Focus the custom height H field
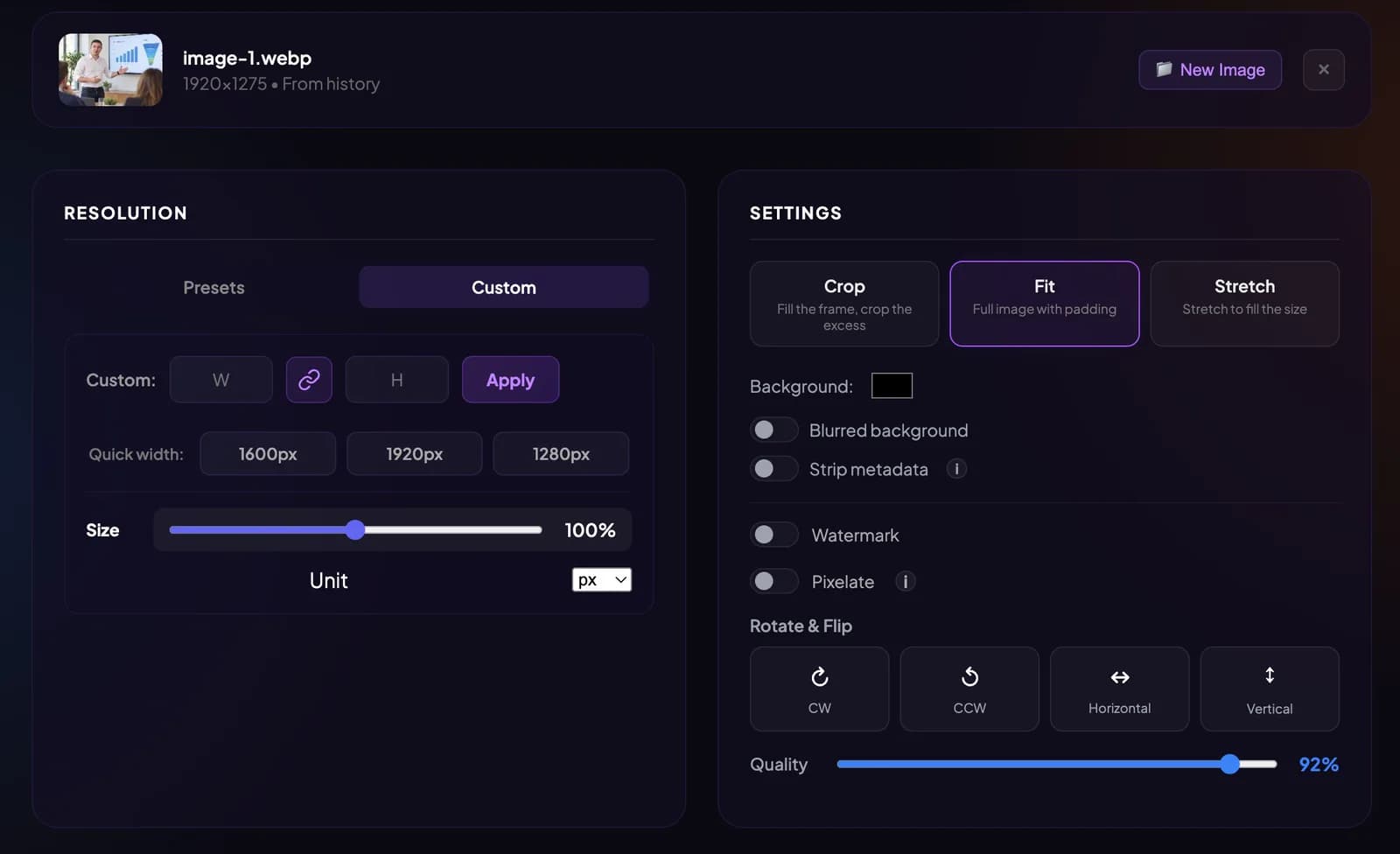The width and height of the screenshot is (1400, 854). (x=396, y=380)
